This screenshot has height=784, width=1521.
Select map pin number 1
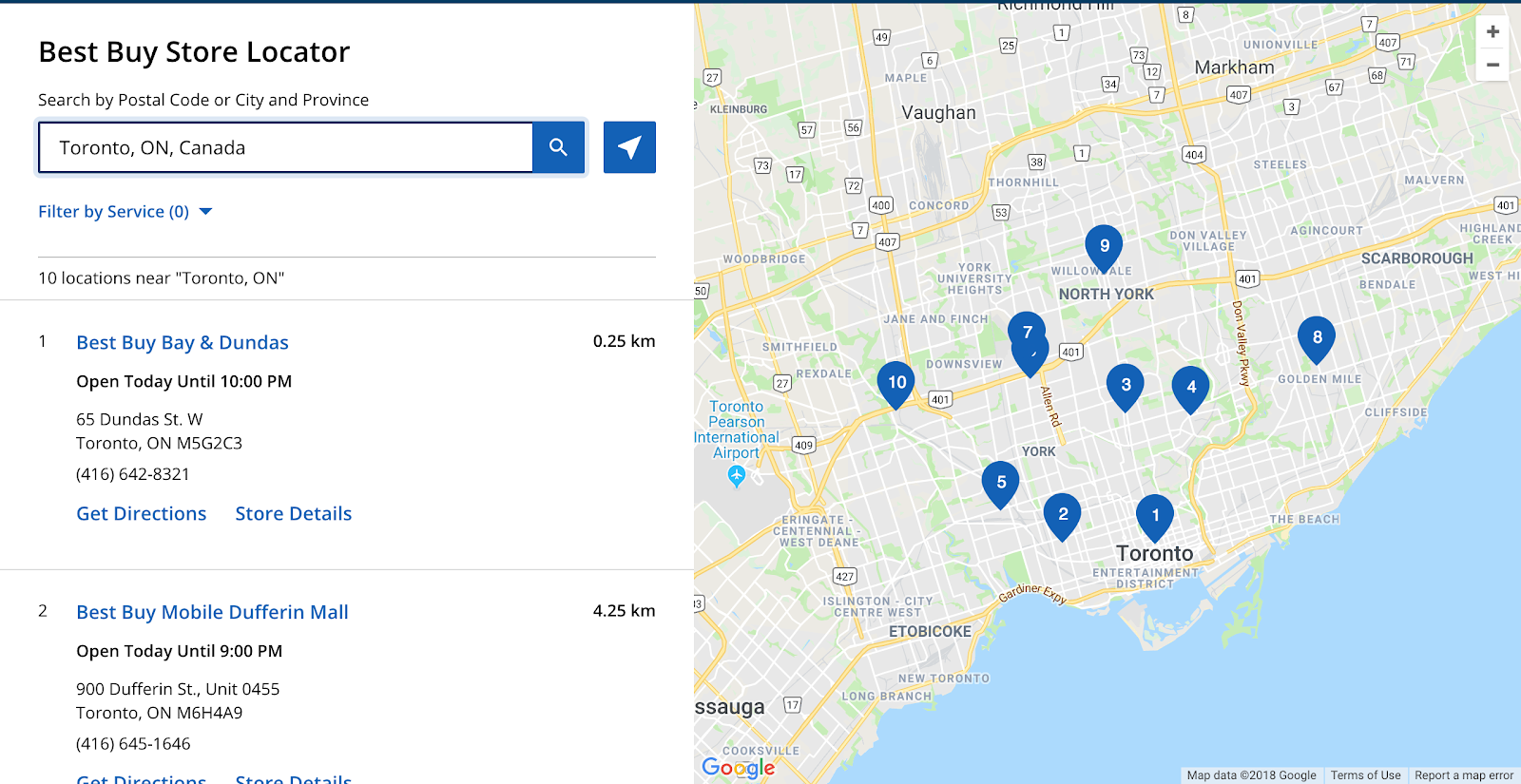click(1155, 517)
